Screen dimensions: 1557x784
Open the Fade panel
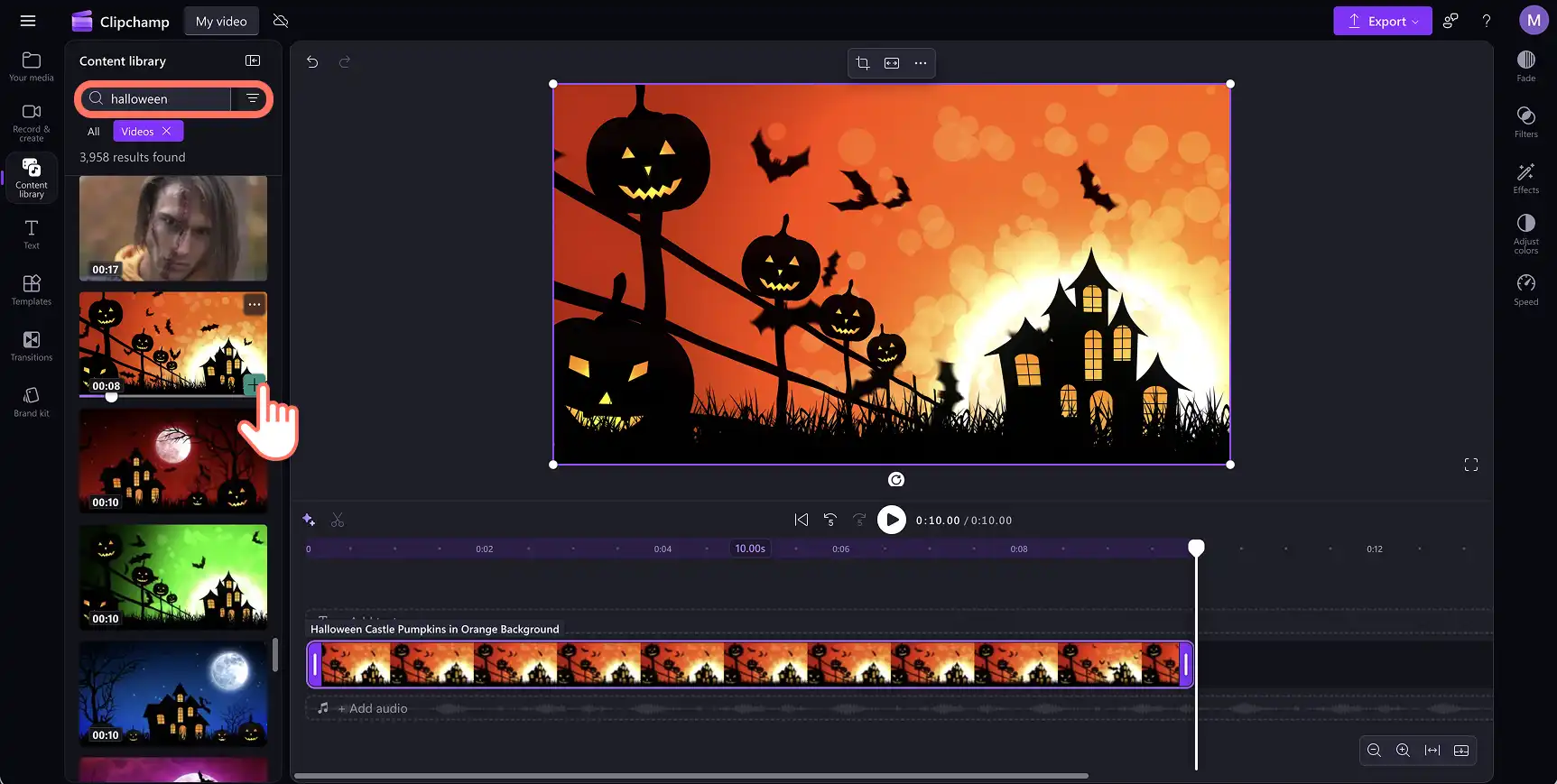tap(1525, 66)
